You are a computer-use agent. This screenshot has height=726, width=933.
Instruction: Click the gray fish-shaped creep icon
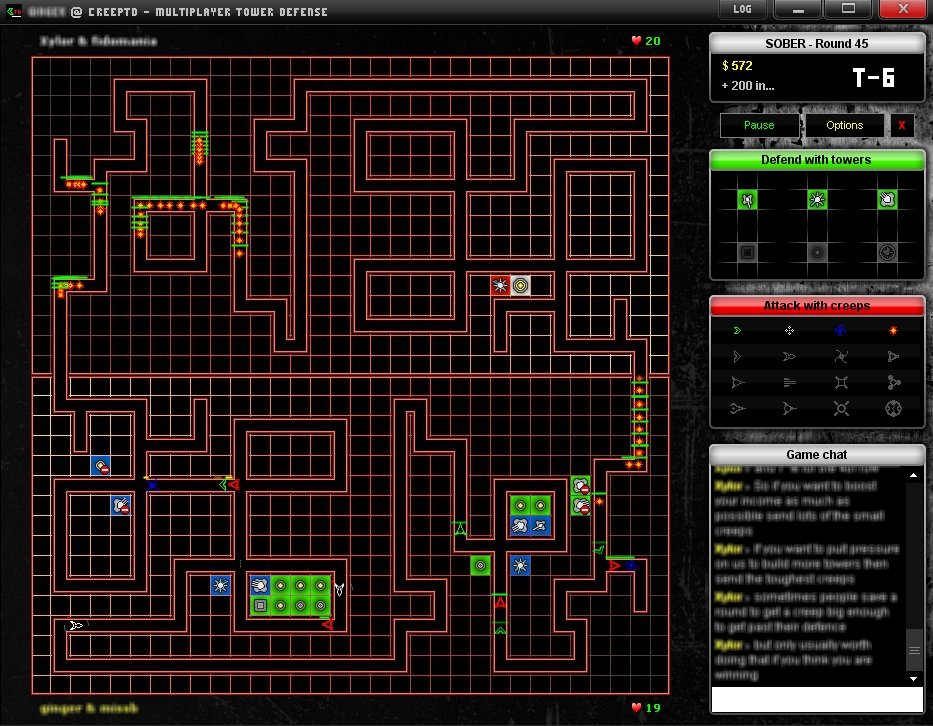coord(789,356)
